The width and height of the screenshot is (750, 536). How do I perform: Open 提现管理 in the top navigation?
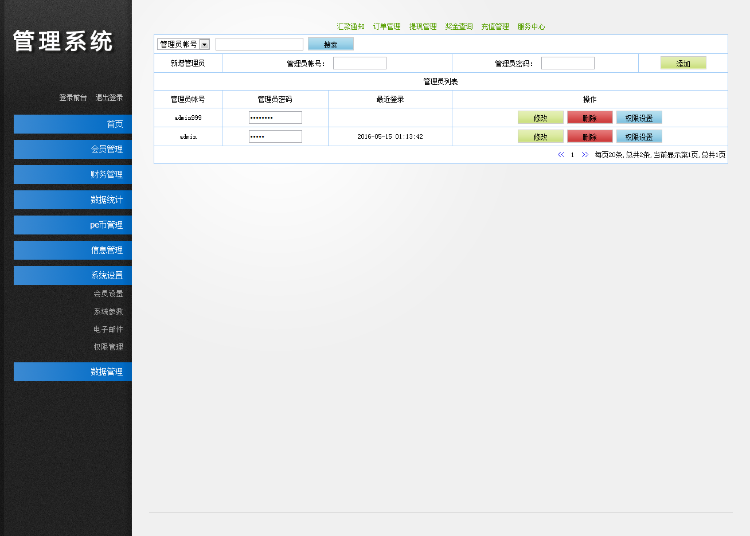pyautogui.click(x=422, y=27)
